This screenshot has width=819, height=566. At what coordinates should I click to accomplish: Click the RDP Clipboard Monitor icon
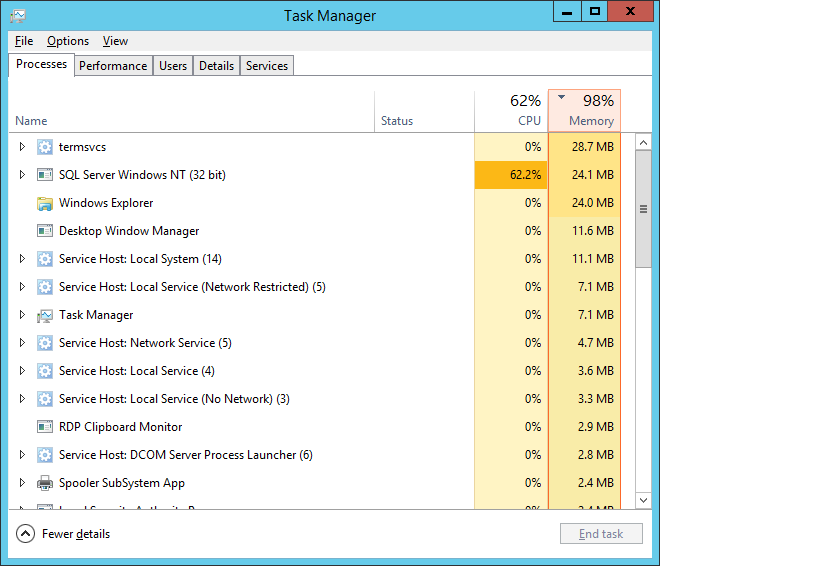pos(45,427)
